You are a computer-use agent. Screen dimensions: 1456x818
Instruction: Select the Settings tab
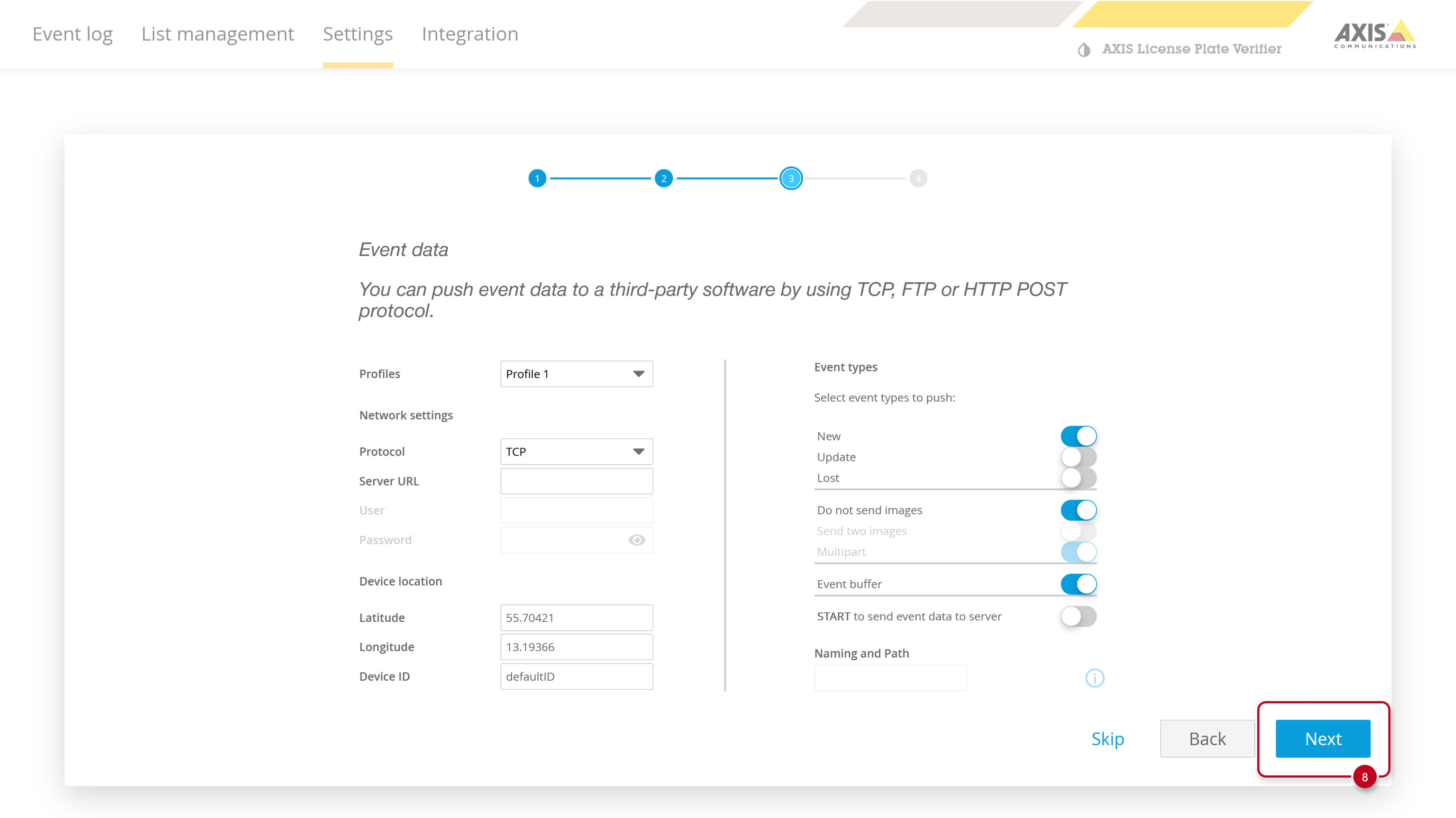(358, 34)
